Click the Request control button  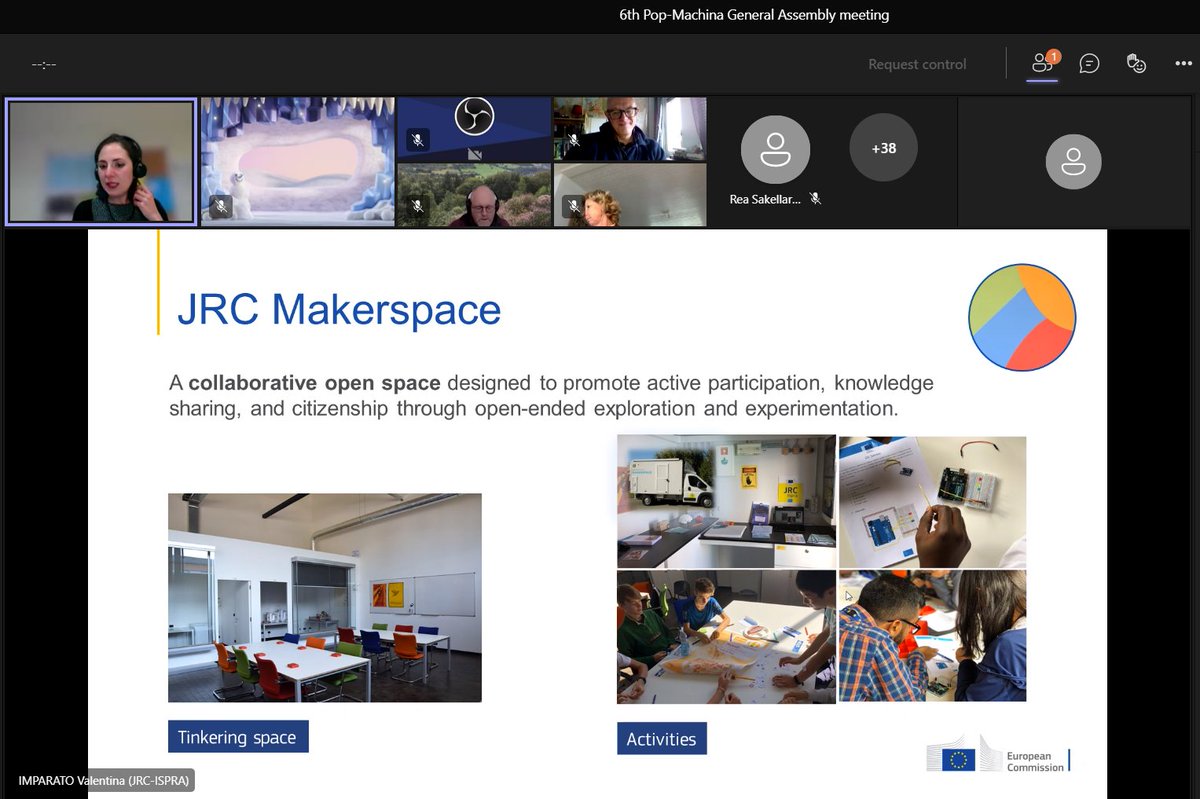917,64
